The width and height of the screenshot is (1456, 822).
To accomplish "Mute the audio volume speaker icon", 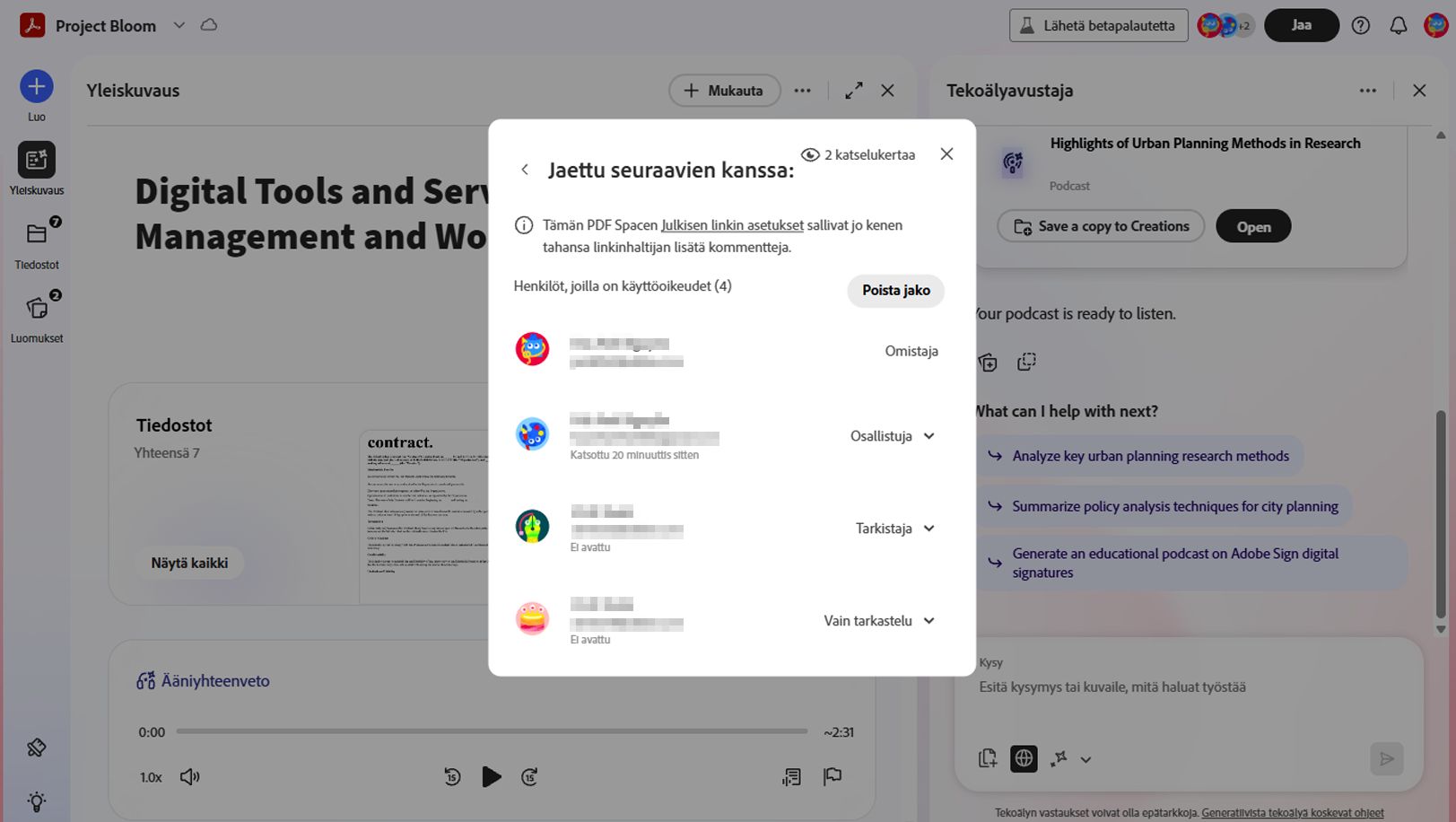I will pyautogui.click(x=189, y=777).
